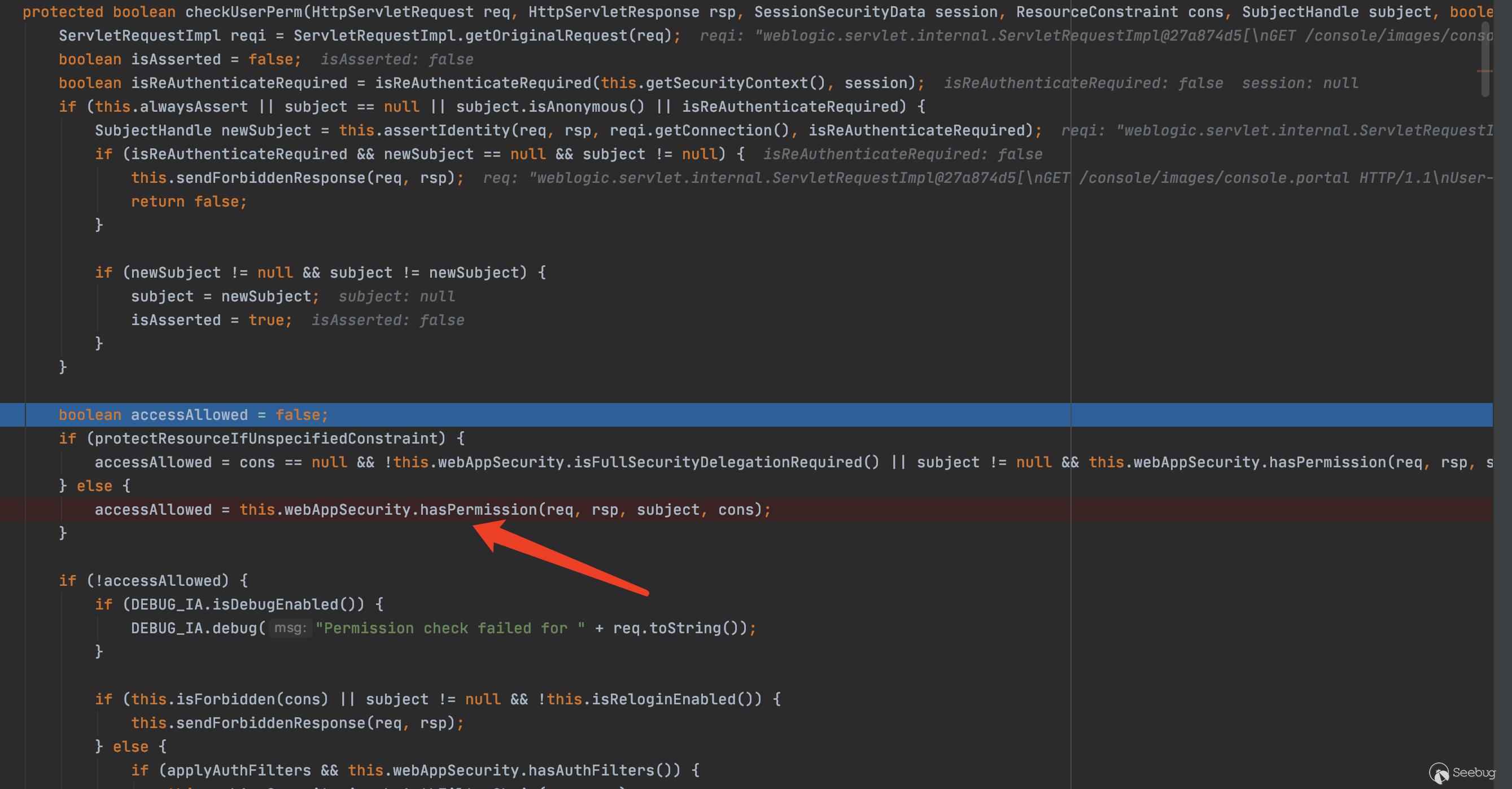Click the checkUserPerm method name
This screenshot has height=789, width=1512.
[243, 12]
